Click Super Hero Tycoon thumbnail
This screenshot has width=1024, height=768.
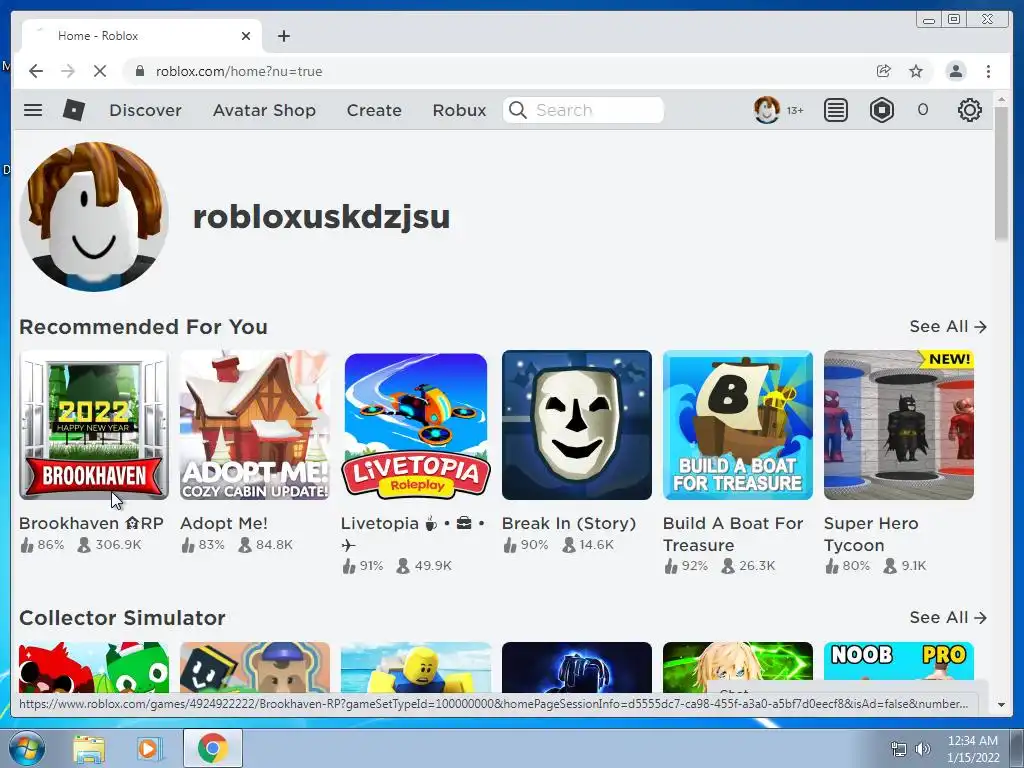point(899,425)
